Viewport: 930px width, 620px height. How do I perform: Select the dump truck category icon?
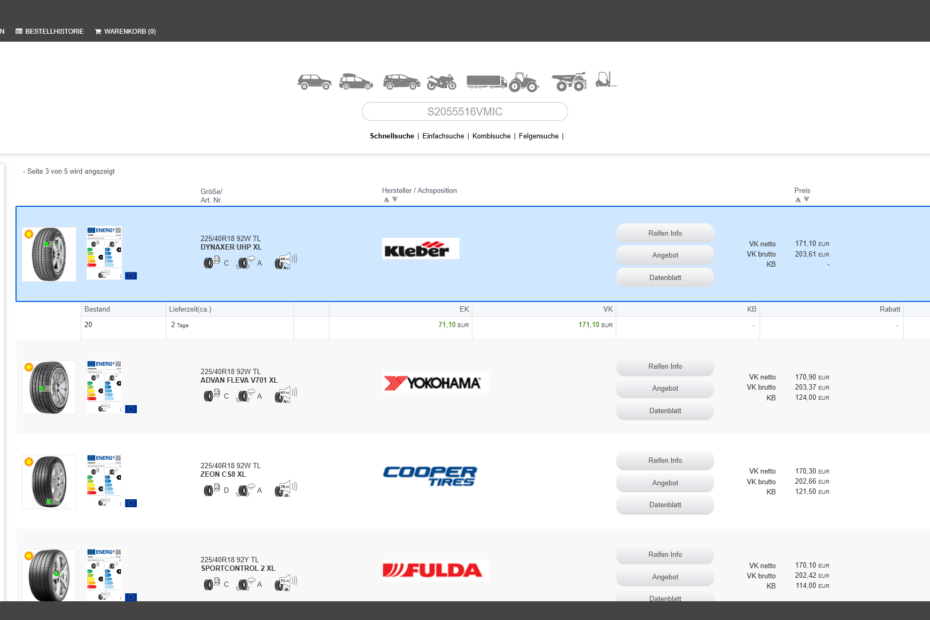coord(569,81)
